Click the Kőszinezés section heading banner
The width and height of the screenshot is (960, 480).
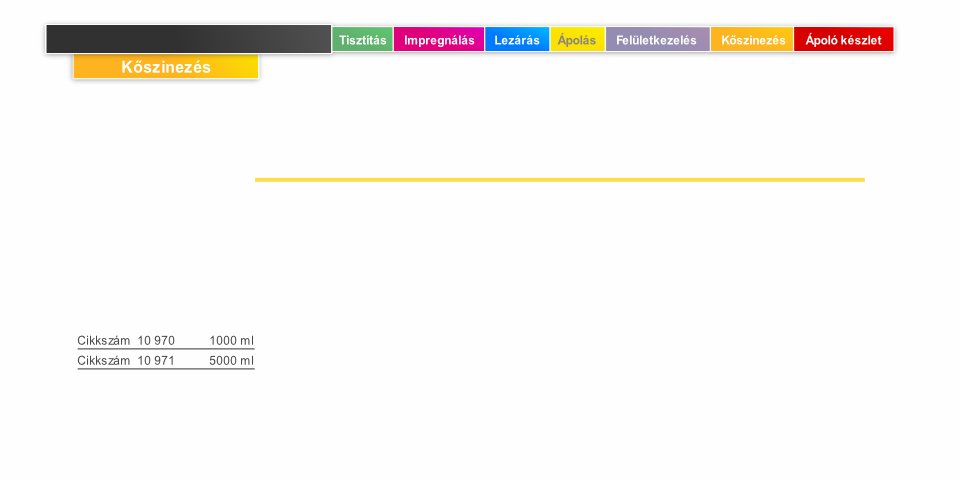[x=166, y=67]
